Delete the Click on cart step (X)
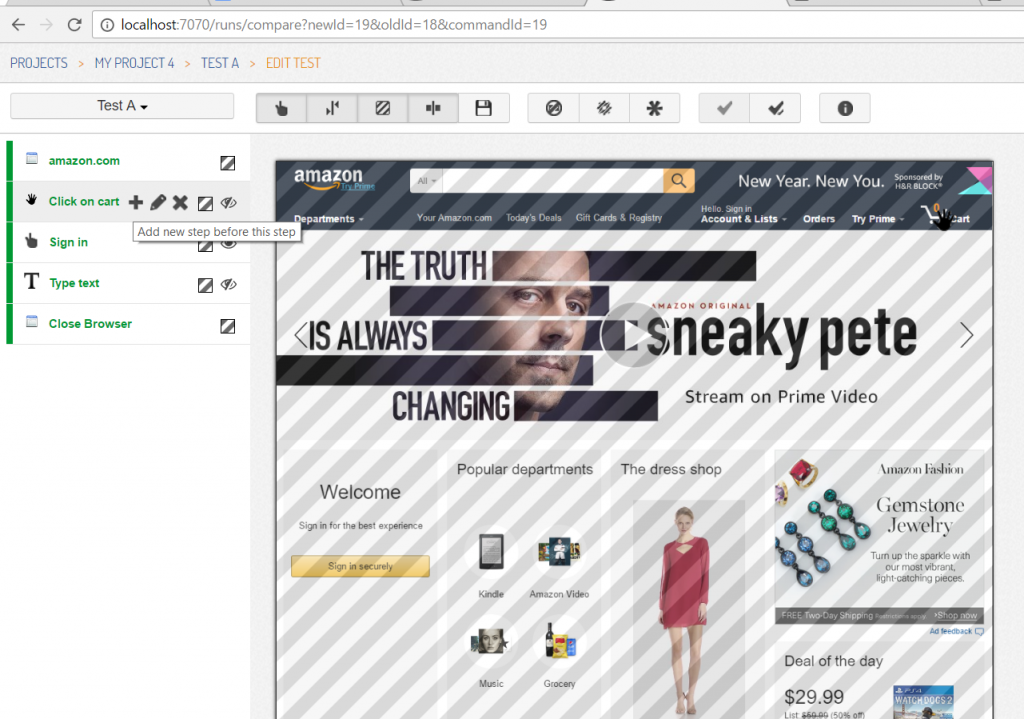The image size is (1024, 719). coord(180,203)
